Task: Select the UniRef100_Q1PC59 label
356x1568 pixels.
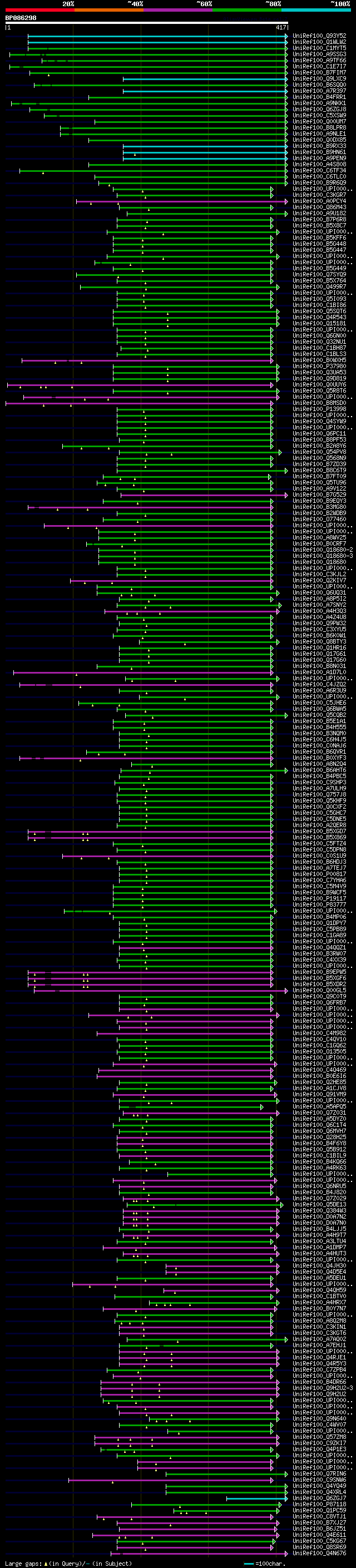Action: tap(319, 1510)
